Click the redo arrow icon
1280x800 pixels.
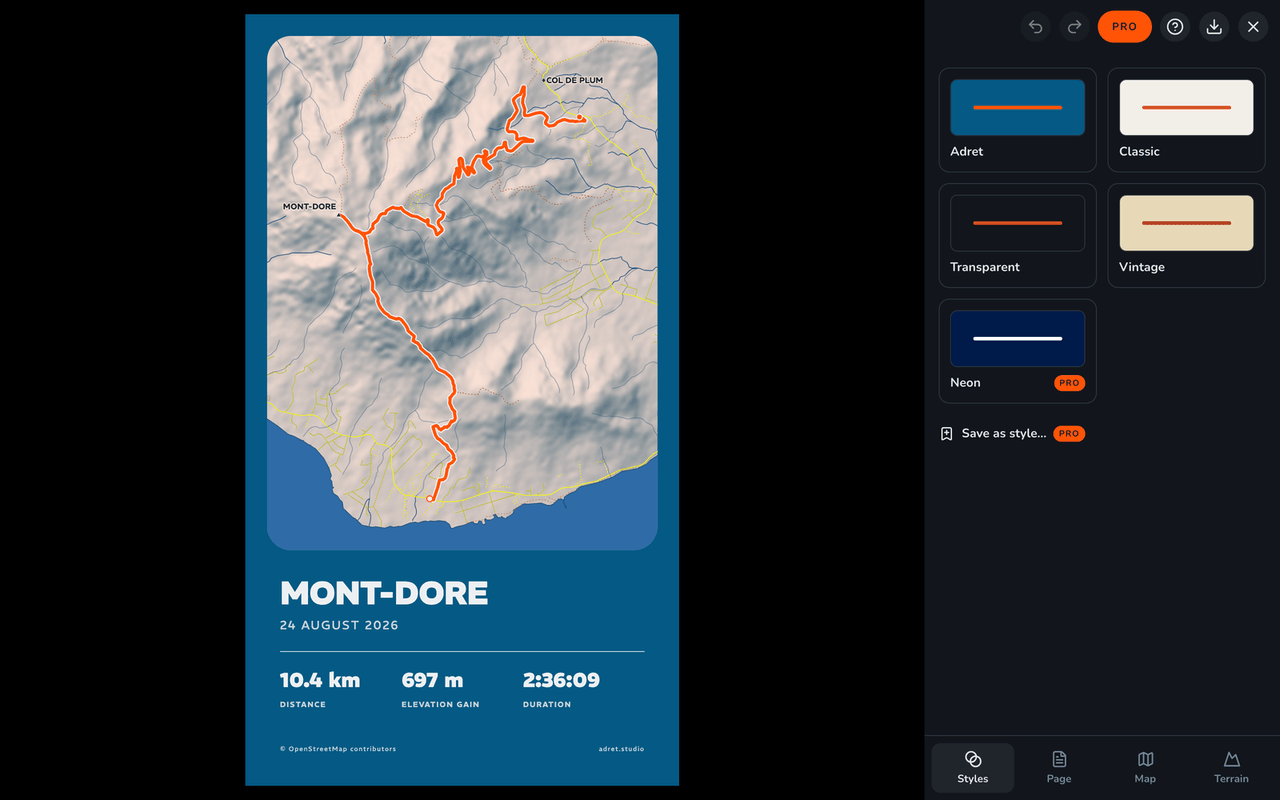[x=1075, y=27]
